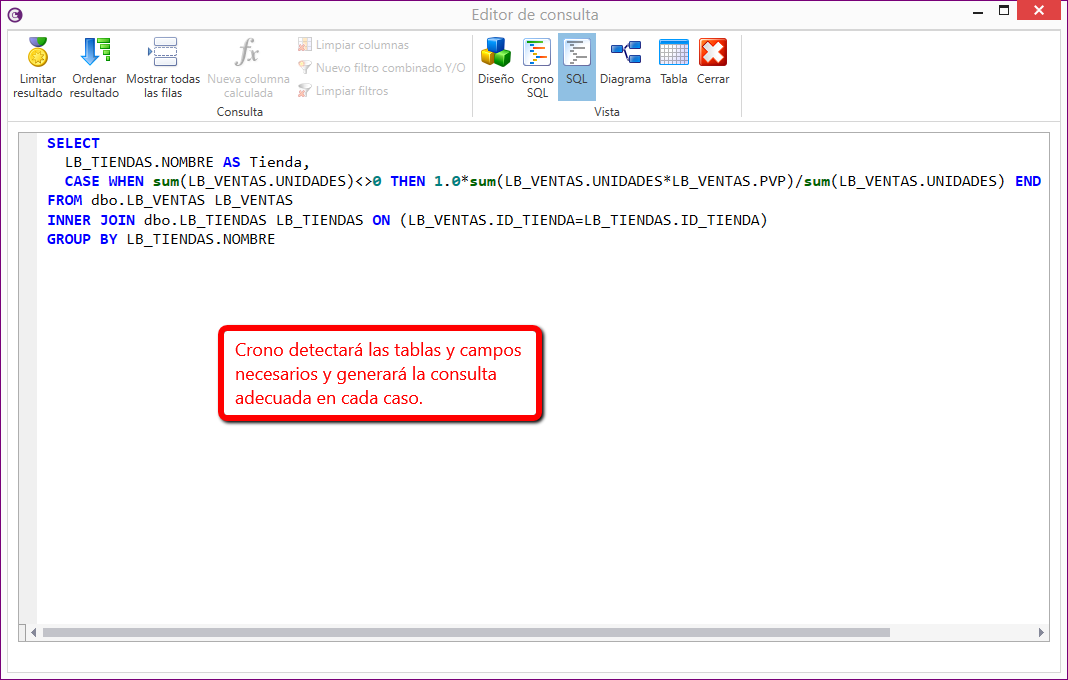Open Ordenar resultado sorting tool
This screenshot has width=1068, height=680.
pyautogui.click(x=94, y=53)
